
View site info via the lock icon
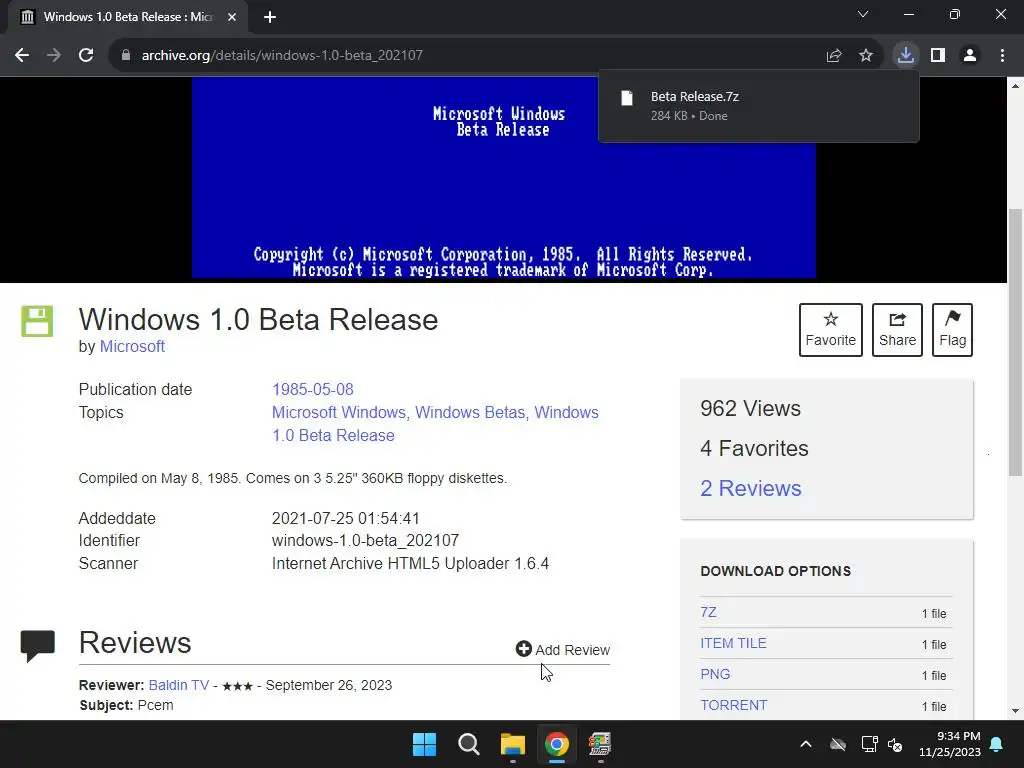click(x=126, y=56)
